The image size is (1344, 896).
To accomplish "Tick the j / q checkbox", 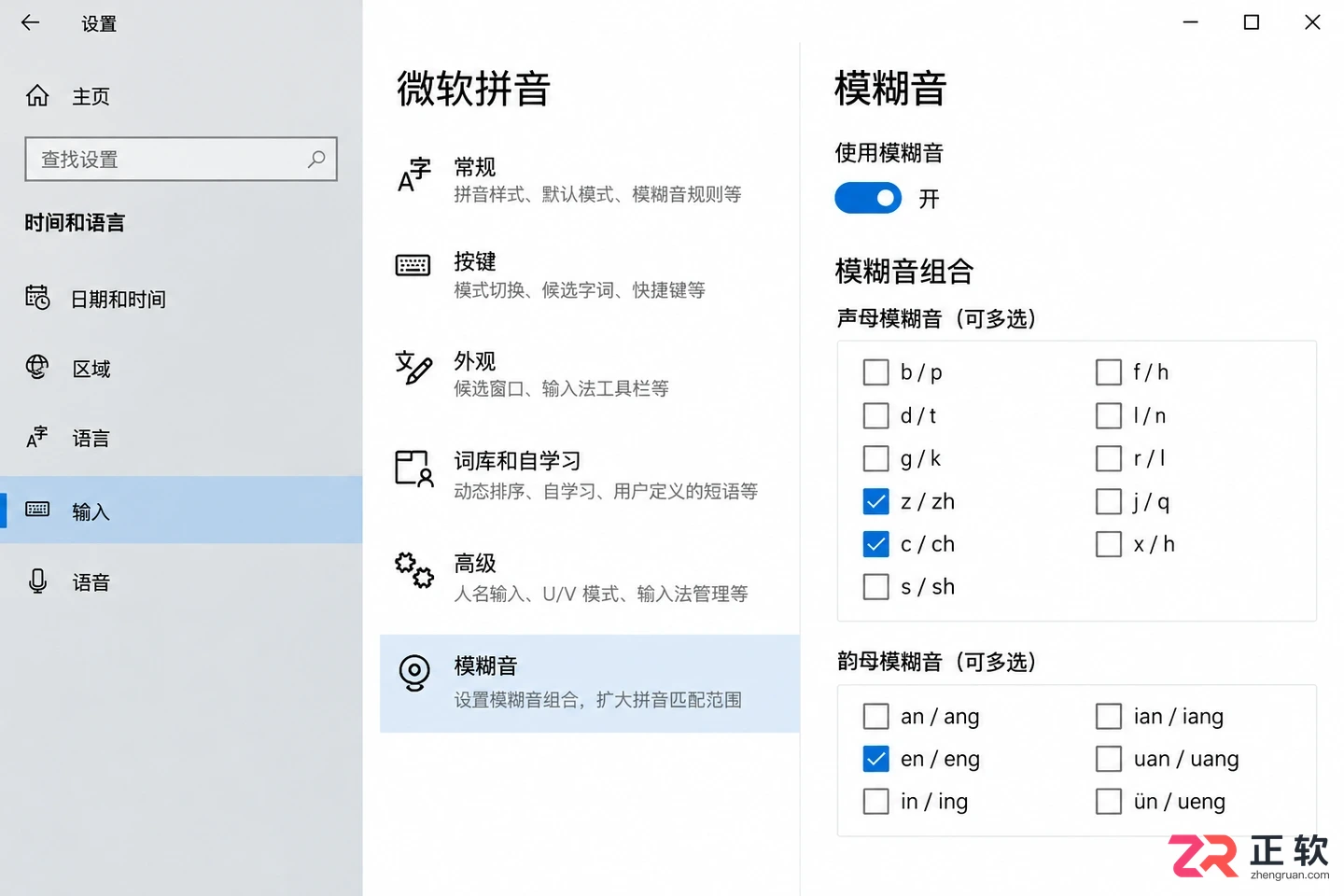I will click(1109, 502).
